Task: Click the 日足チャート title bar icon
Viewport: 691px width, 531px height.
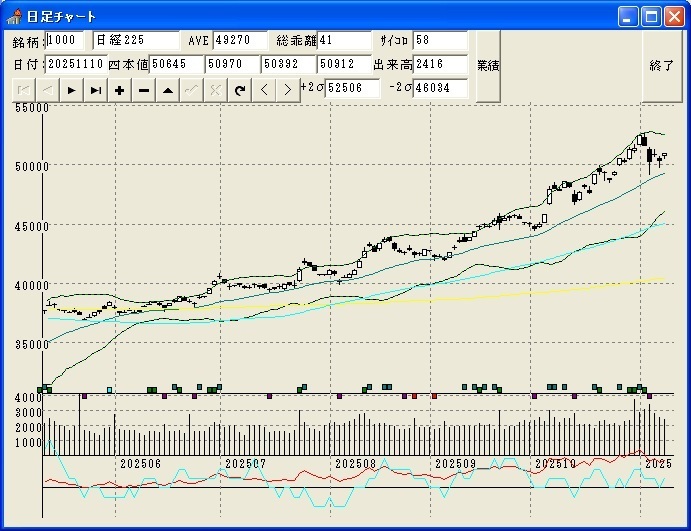Action: coord(14,17)
